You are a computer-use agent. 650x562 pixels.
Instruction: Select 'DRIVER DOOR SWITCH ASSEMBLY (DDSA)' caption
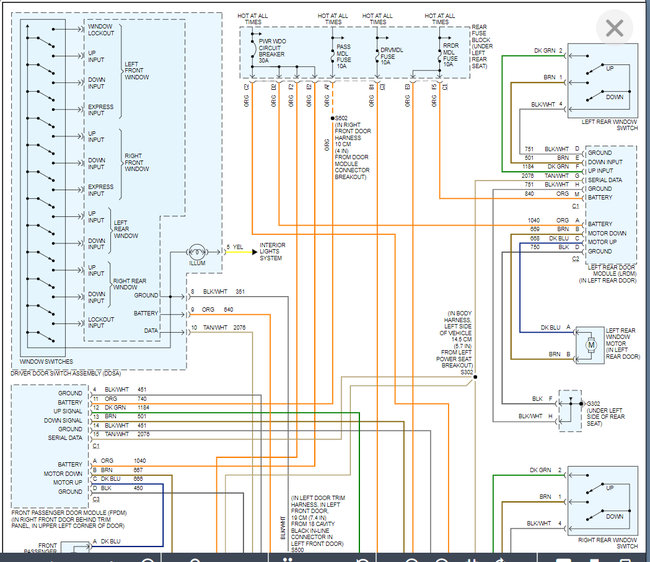[x=66, y=373]
